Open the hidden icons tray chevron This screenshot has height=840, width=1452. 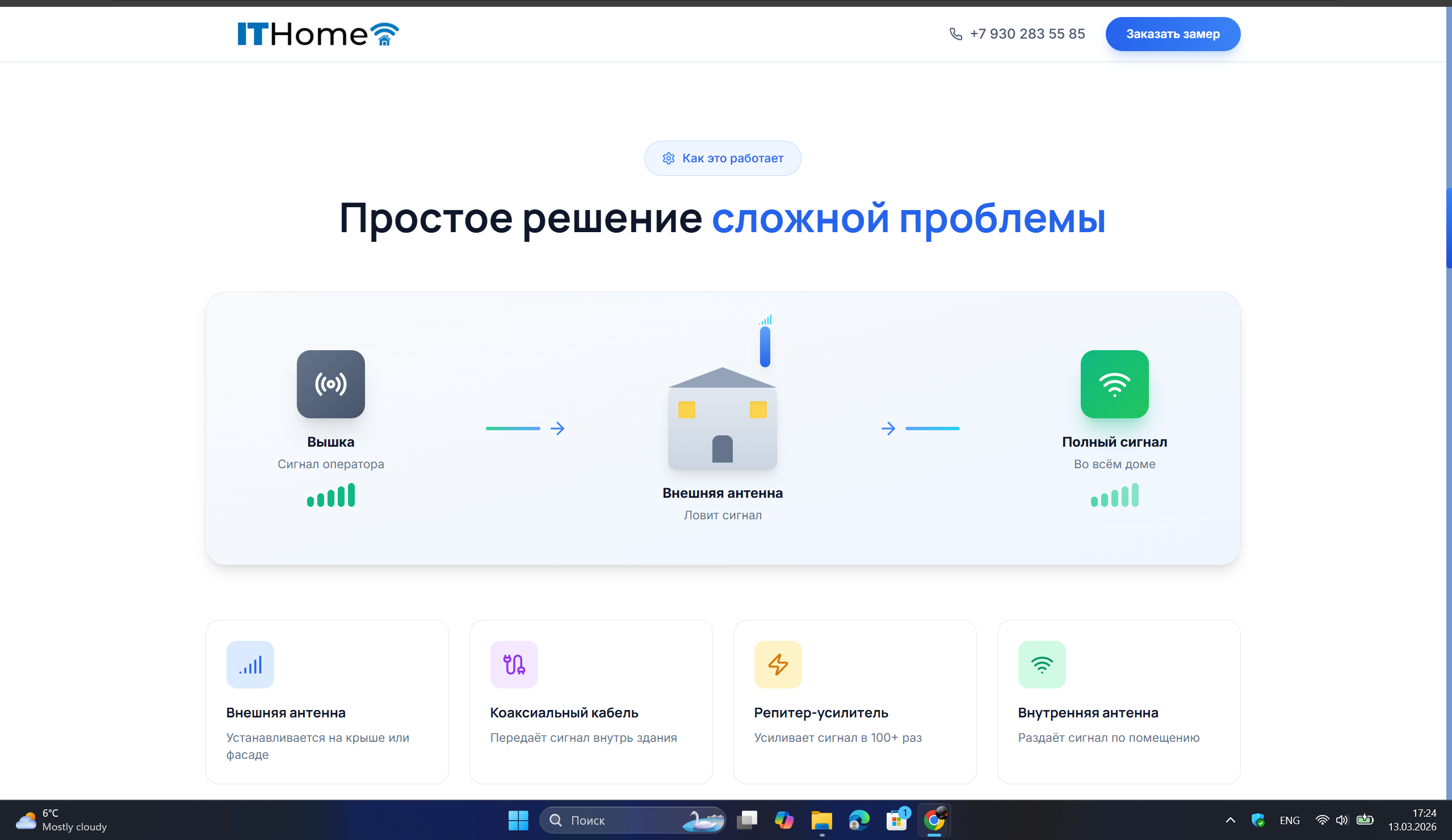pos(1229,820)
